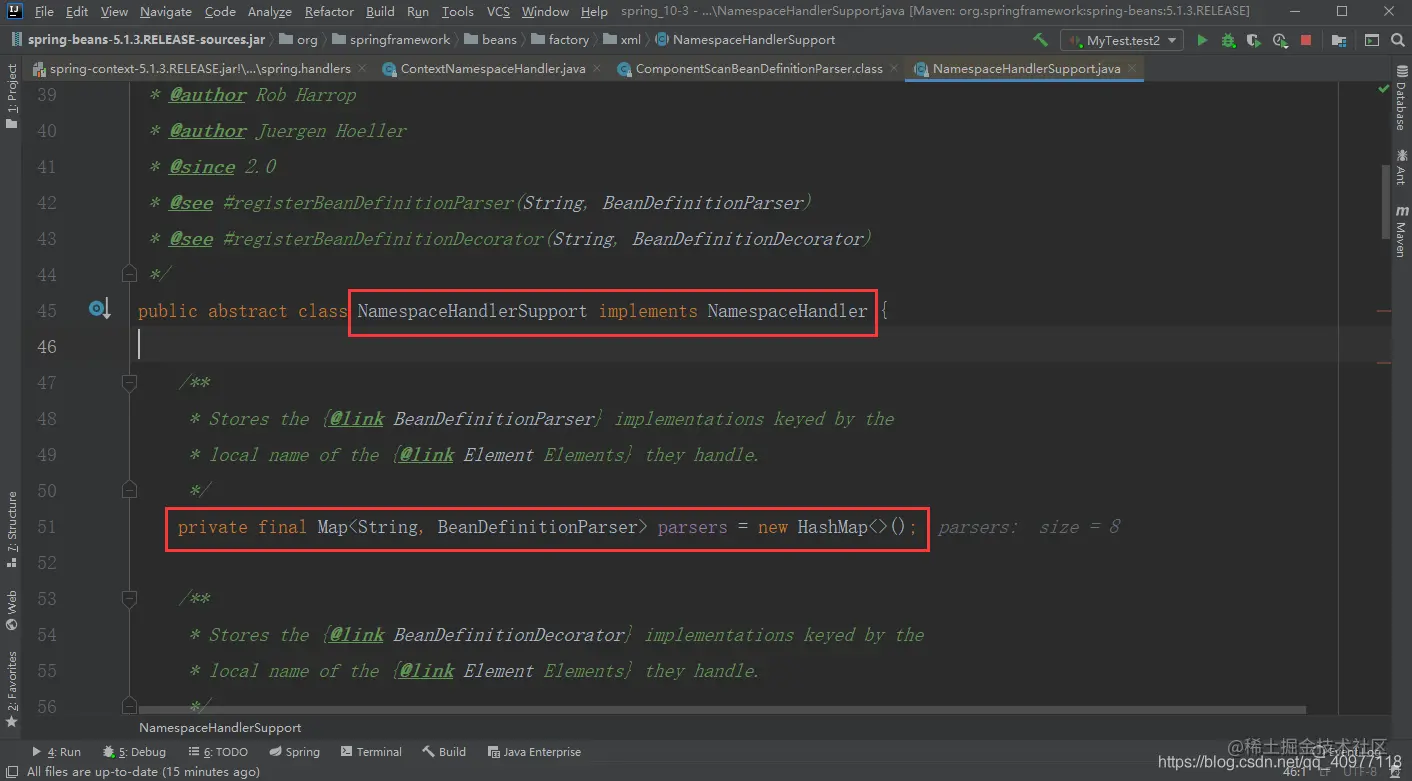The width and height of the screenshot is (1412, 781).
Task: Open the Help menu
Action: (x=594, y=11)
